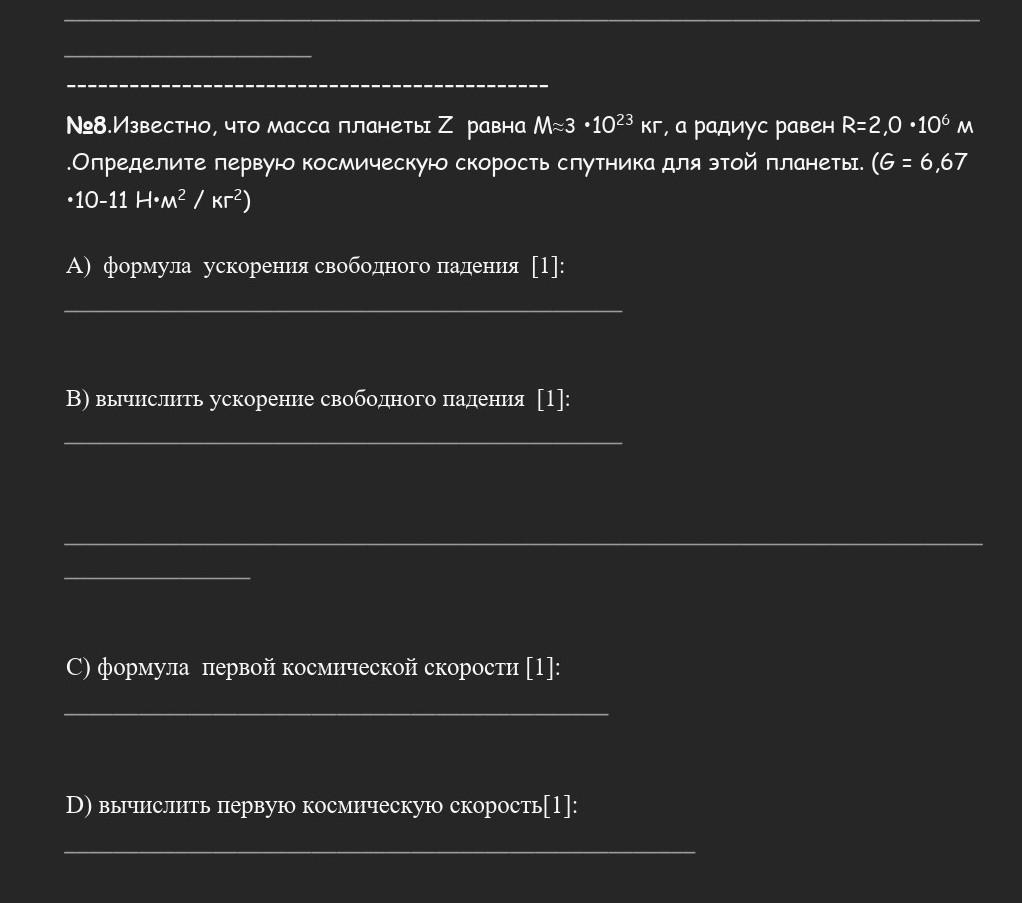Click the score mark [1] after part A
The height and width of the screenshot is (903, 1022).
(548, 266)
